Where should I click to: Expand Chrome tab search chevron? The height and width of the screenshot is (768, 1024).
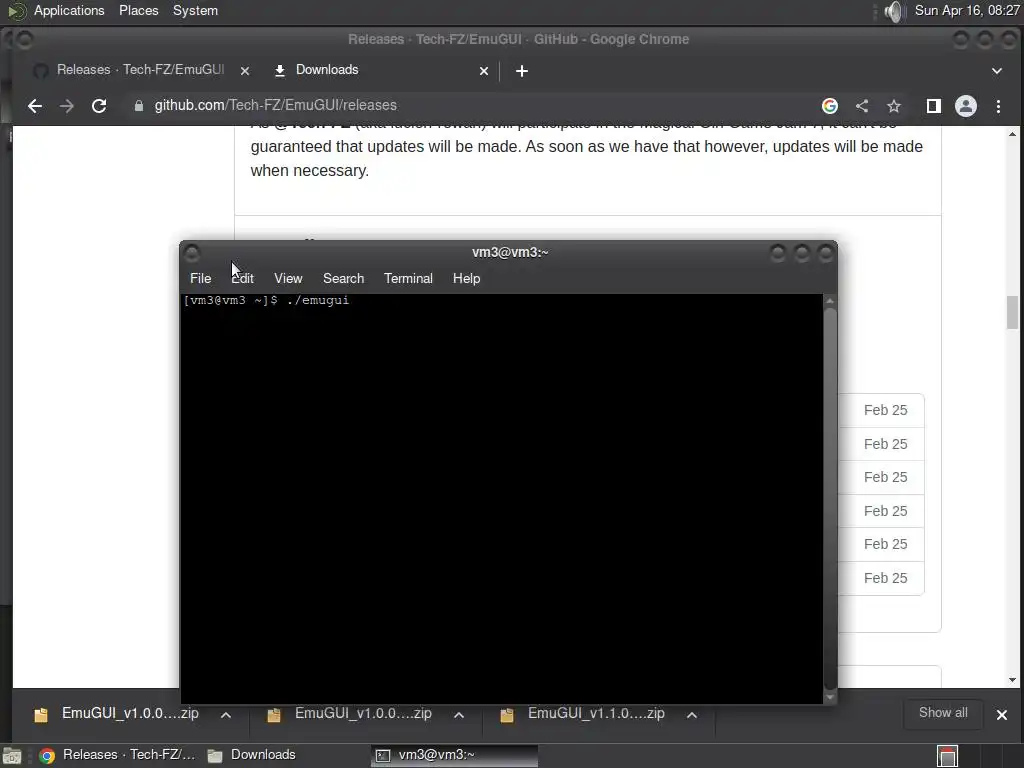[997, 71]
